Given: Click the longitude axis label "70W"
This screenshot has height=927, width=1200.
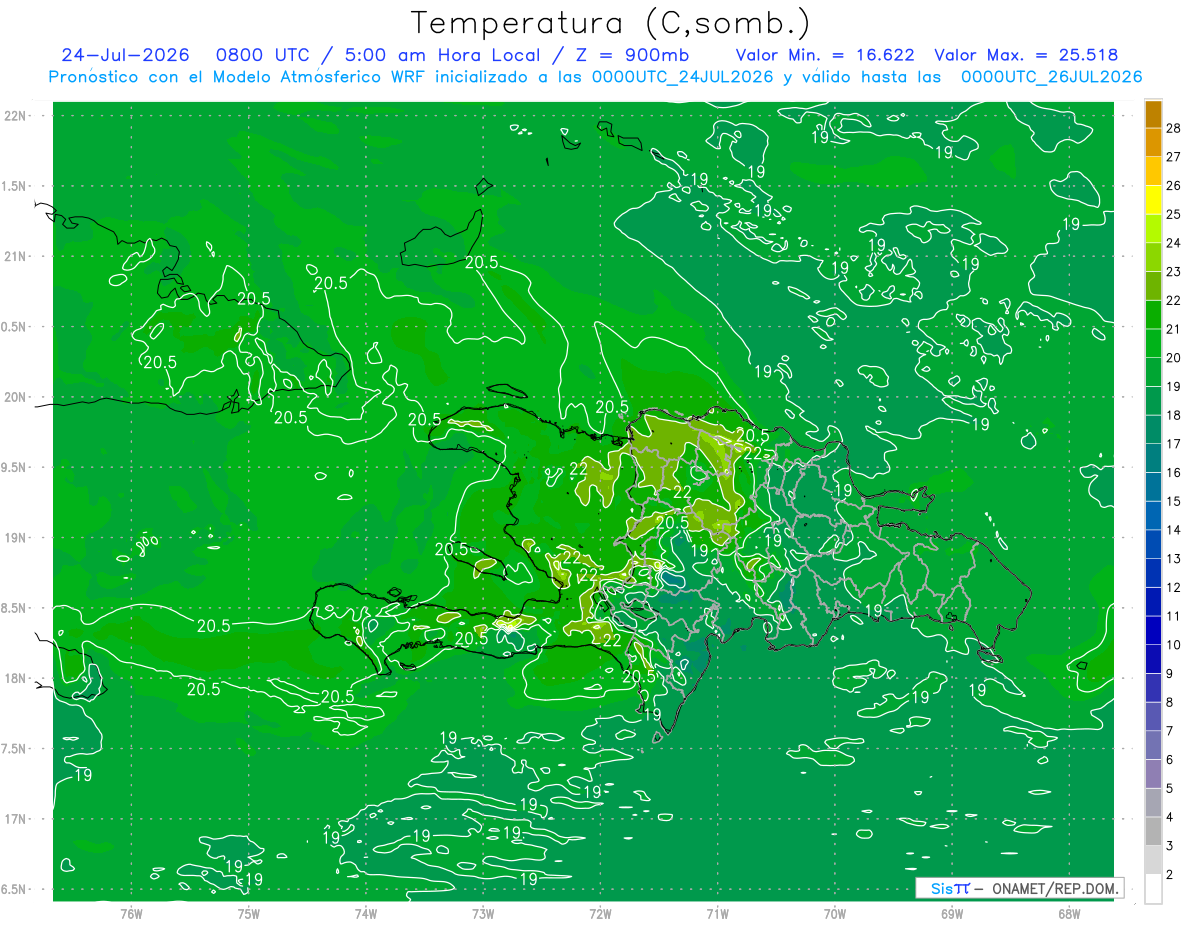Looking at the screenshot, I should (835, 914).
